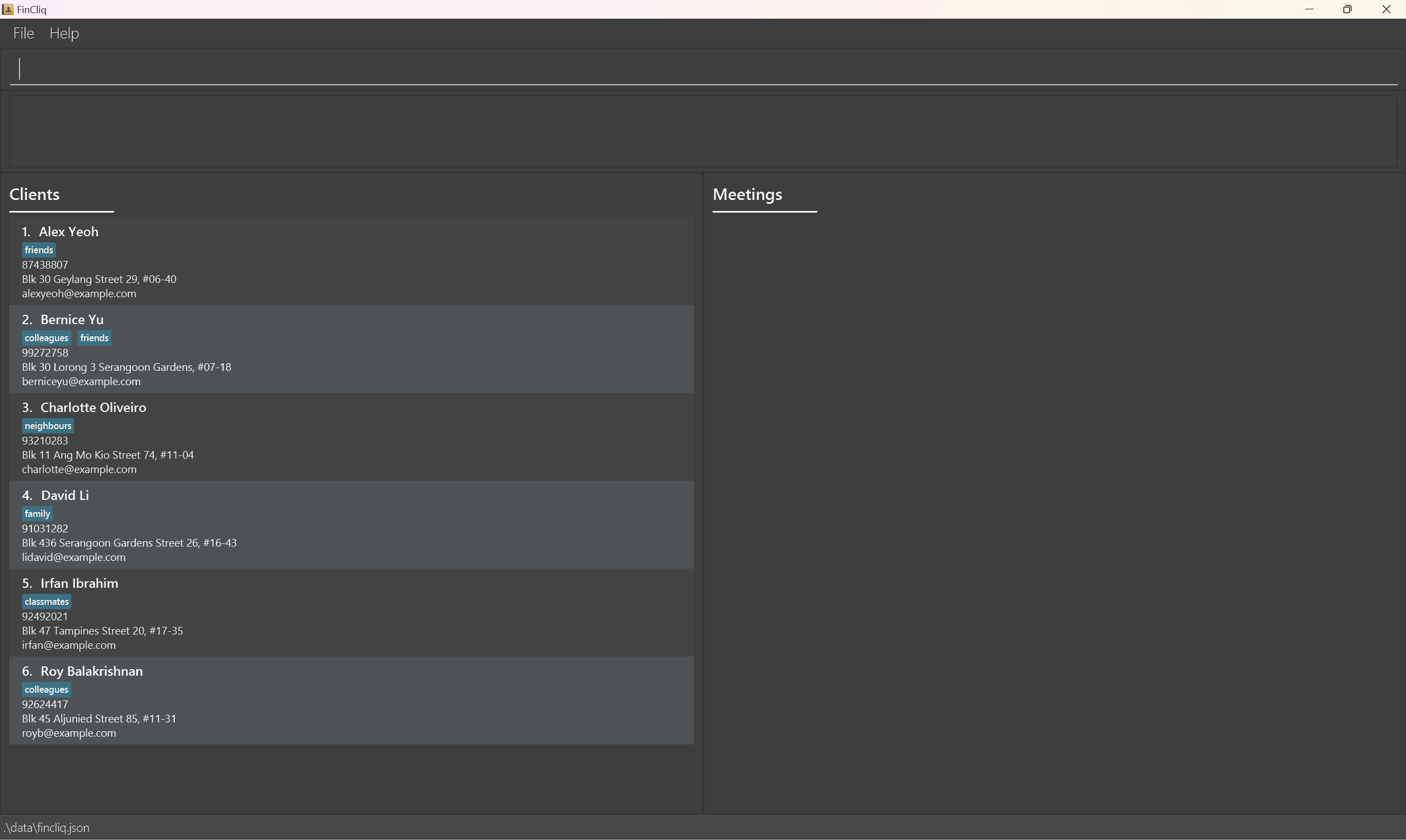Click the Meetings panel heading
This screenshot has height=840, width=1406.
[x=747, y=194]
